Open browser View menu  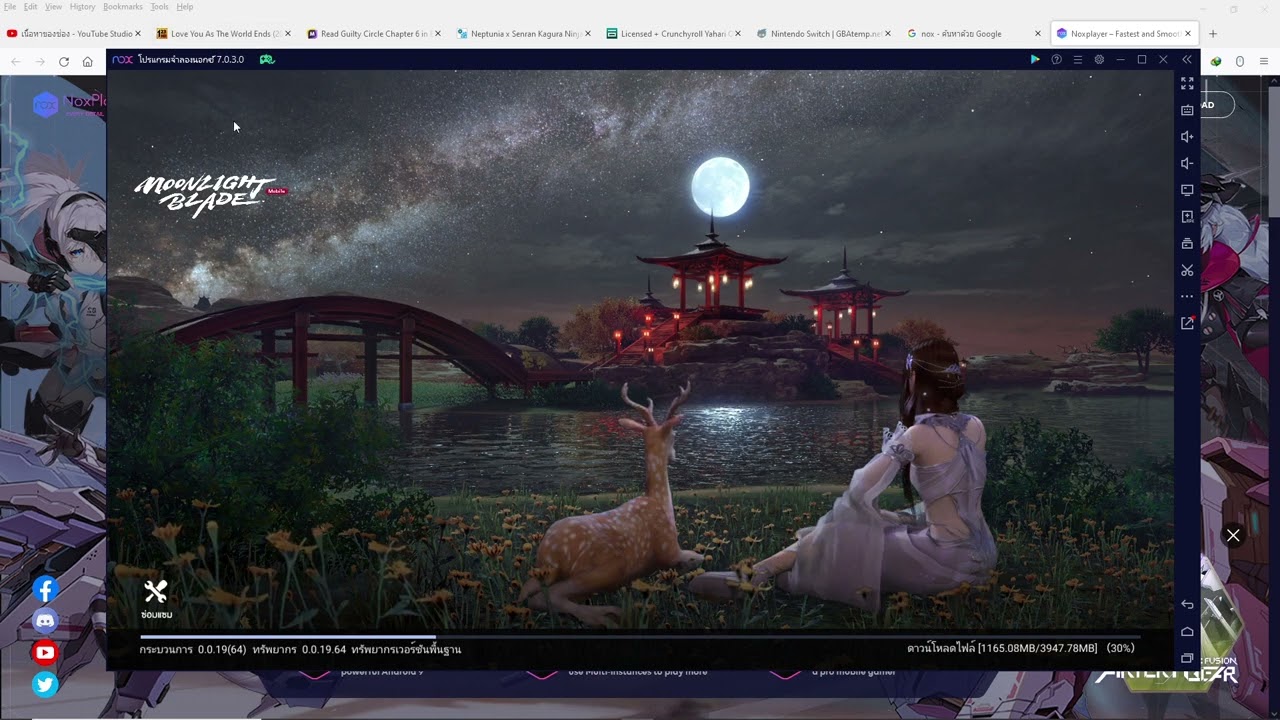(54, 7)
